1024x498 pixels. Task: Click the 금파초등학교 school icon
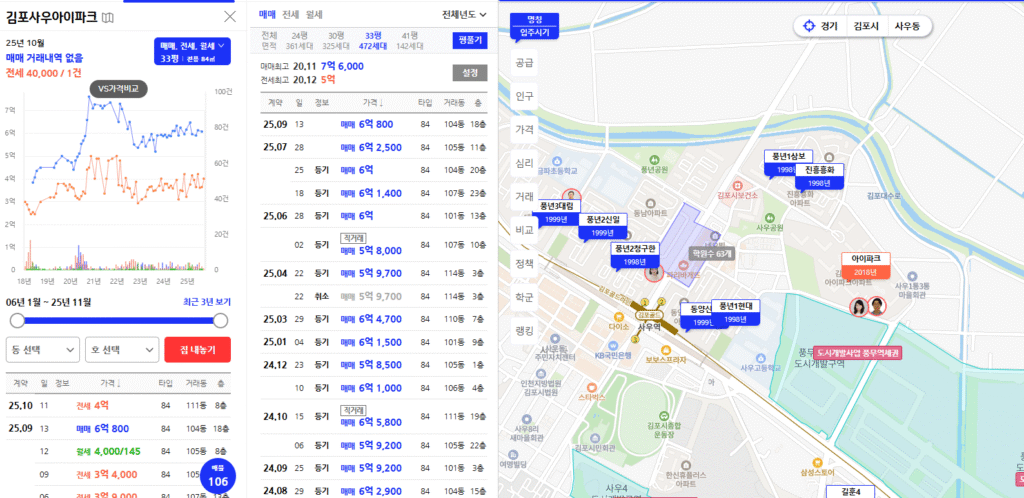555,161
